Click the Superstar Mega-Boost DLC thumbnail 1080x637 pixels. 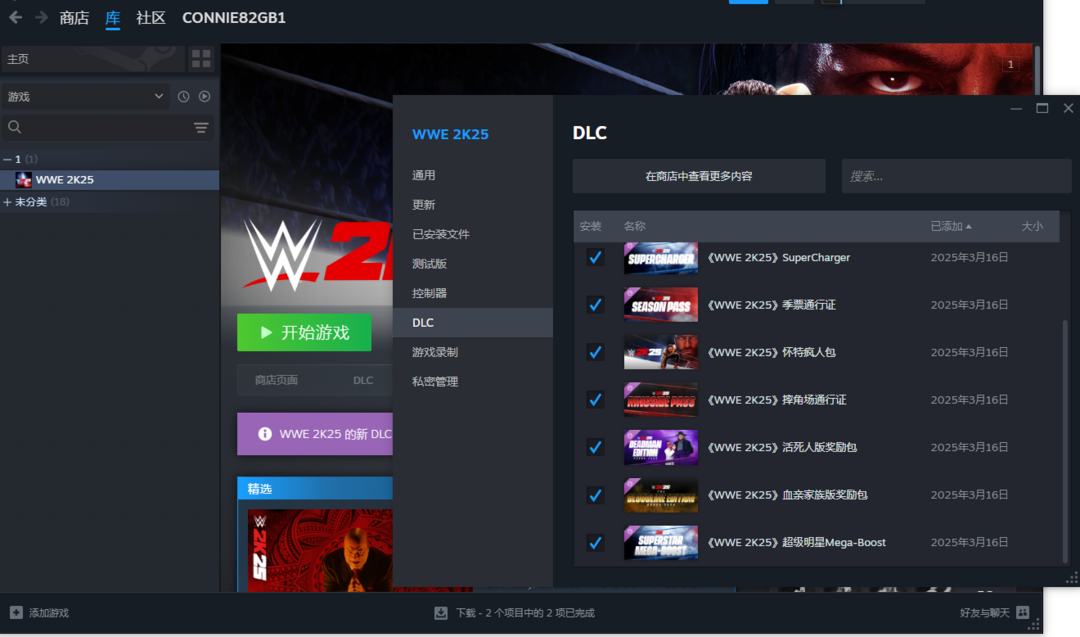[661, 543]
